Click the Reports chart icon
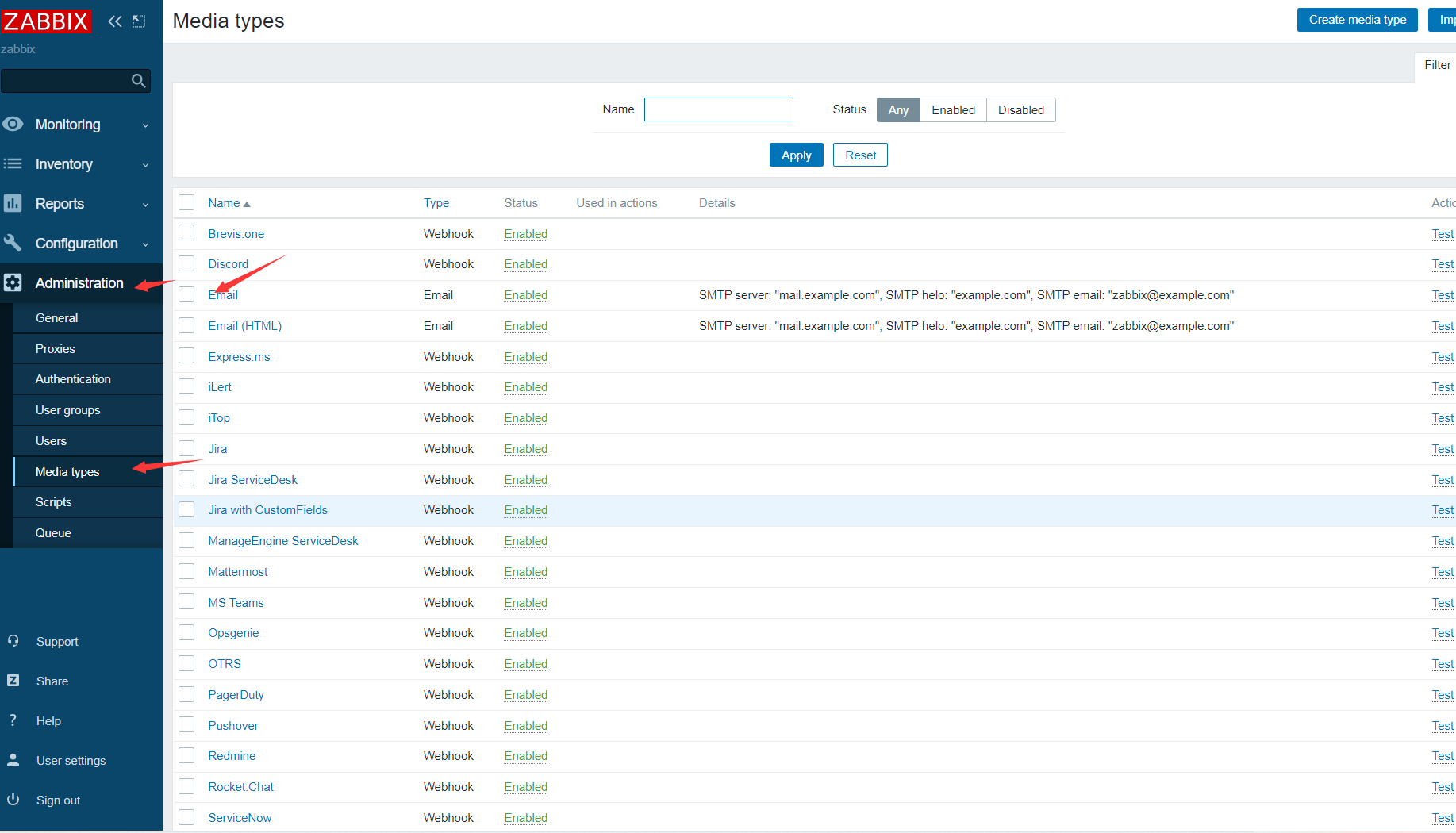1456x833 pixels. [13, 203]
